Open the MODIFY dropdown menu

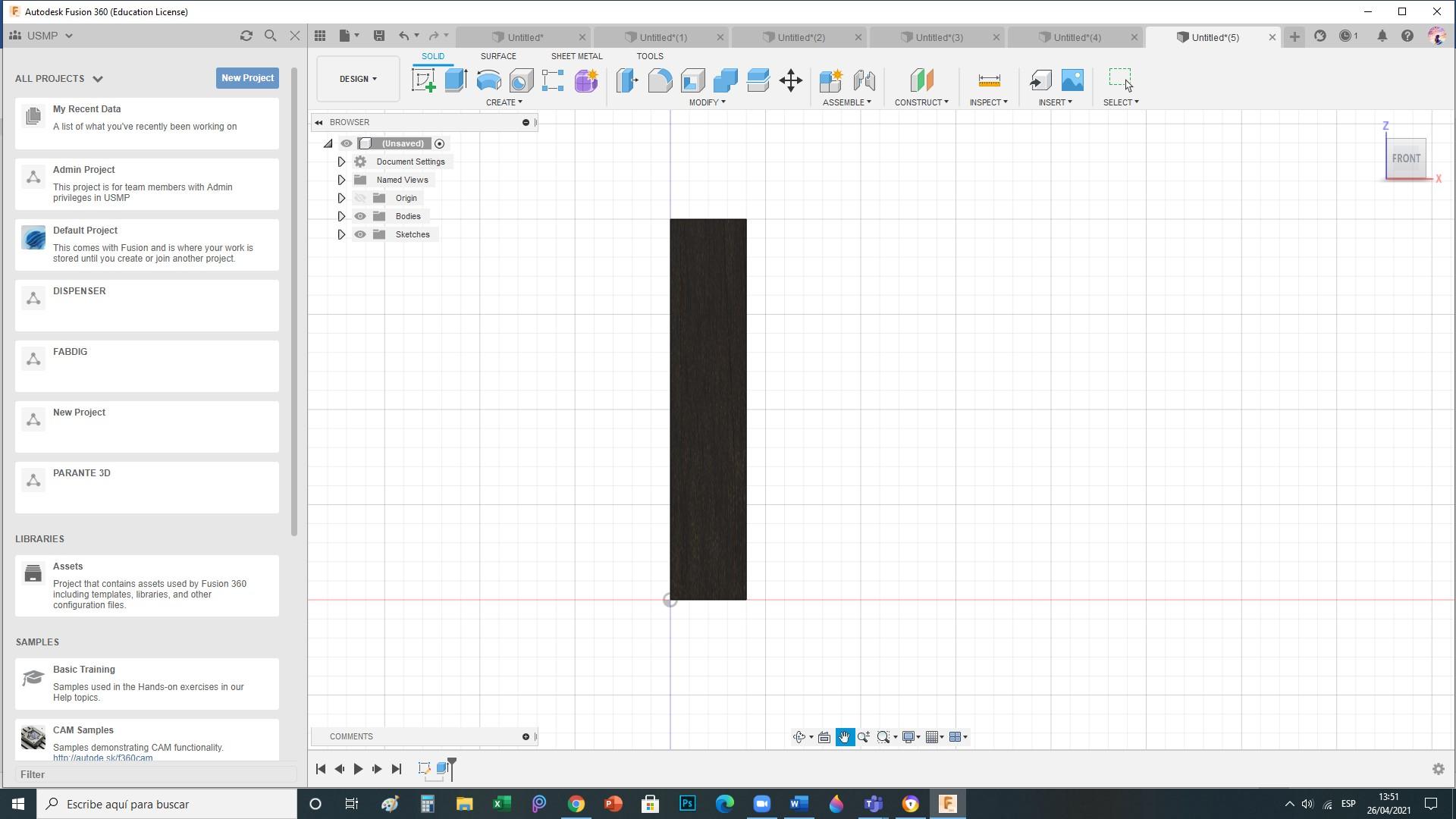[708, 102]
